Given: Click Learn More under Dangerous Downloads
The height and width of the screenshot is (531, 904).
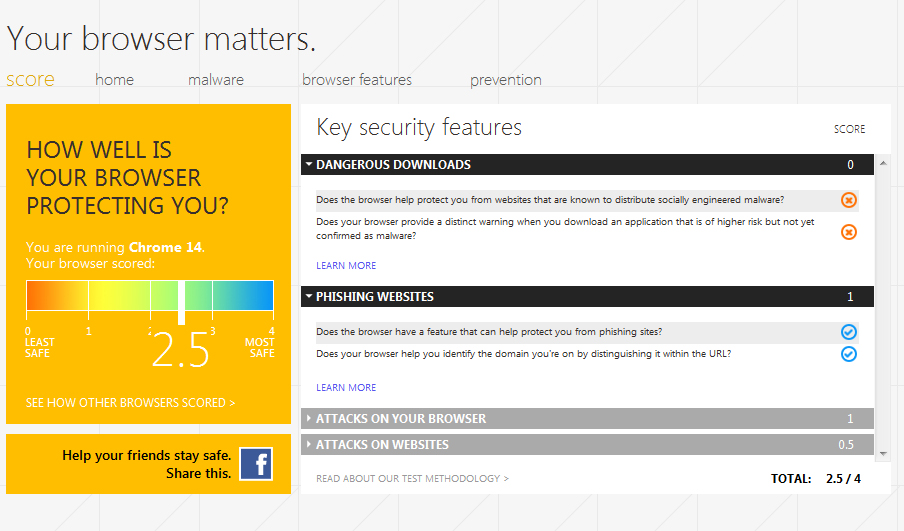Looking at the screenshot, I should pyautogui.click(x=346, y=265).
